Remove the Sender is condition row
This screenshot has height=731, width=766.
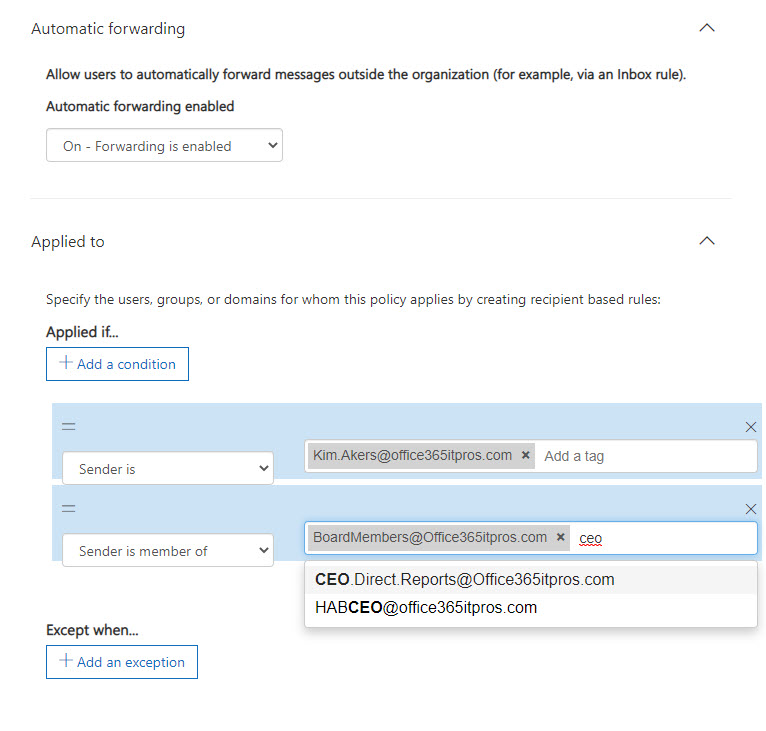[x=751, y=427]
